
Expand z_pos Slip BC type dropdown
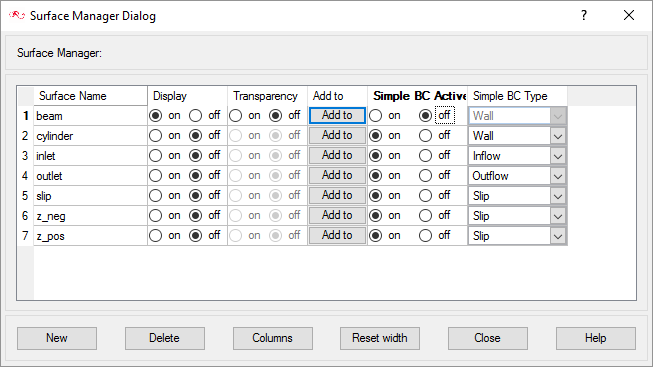coord(558,236)
